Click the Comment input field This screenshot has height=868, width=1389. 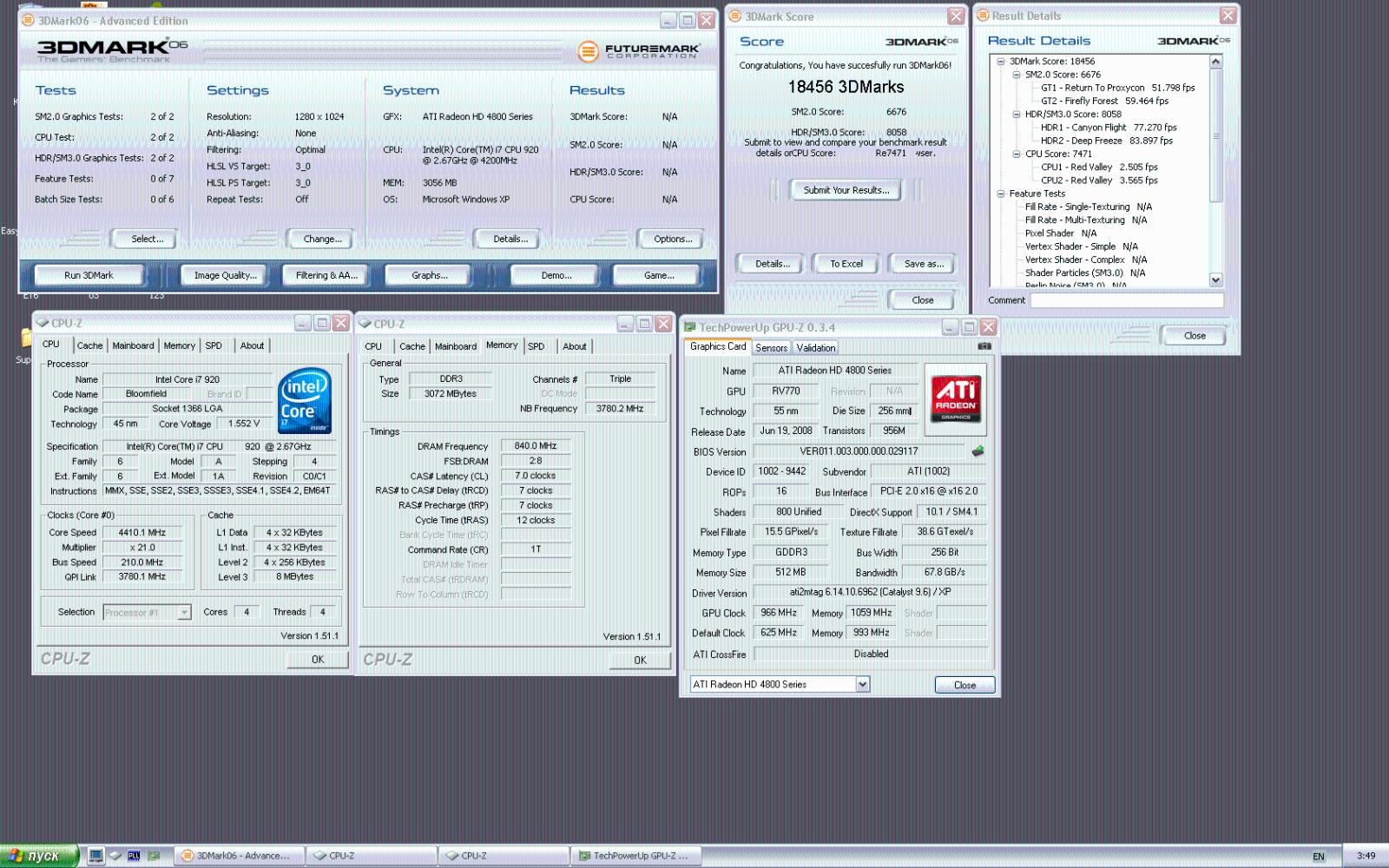(1127, 300)
